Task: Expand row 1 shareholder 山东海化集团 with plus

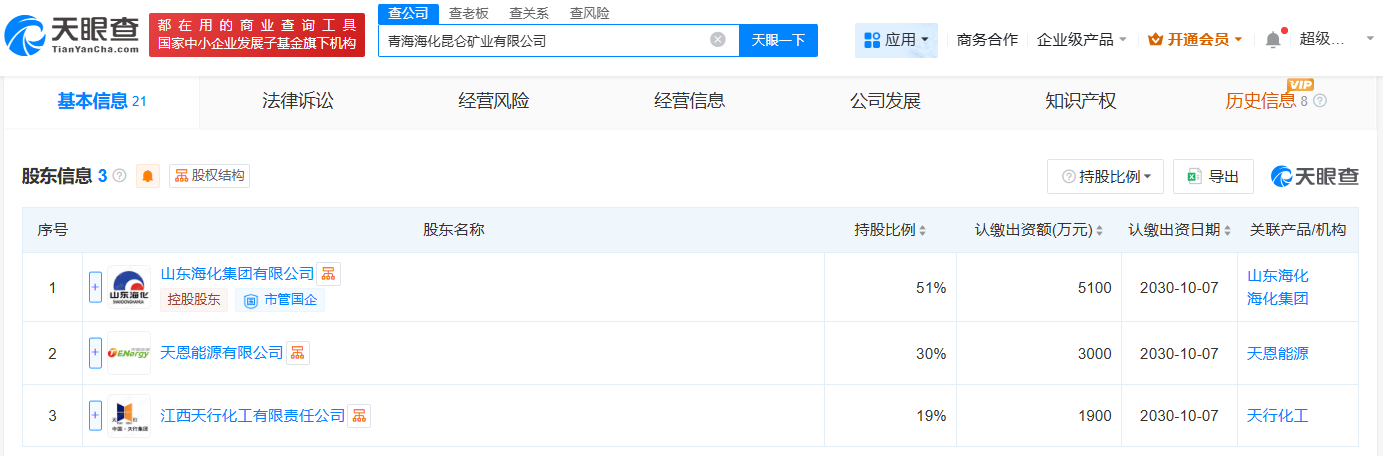Action: pyautogui.click(x=96, y=287)
